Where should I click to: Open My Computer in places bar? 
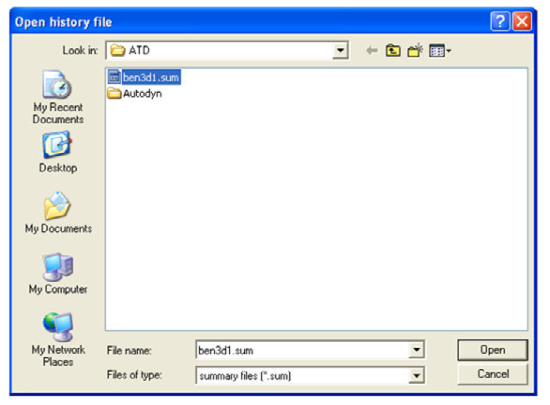[x=58, y=274]
